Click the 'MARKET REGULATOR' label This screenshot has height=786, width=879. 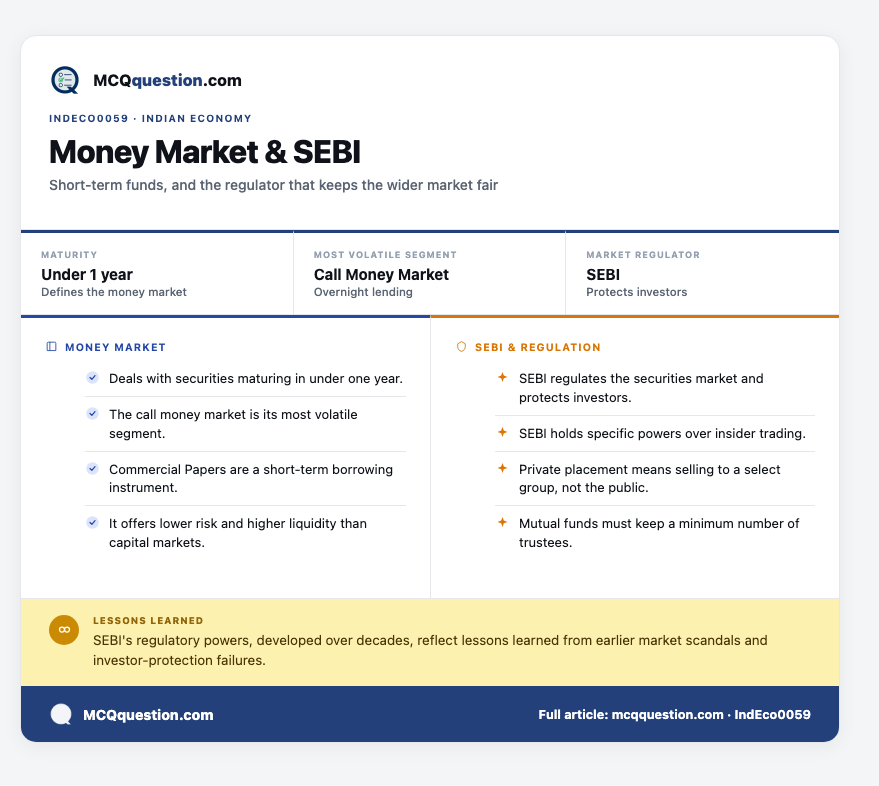[643, 255]
